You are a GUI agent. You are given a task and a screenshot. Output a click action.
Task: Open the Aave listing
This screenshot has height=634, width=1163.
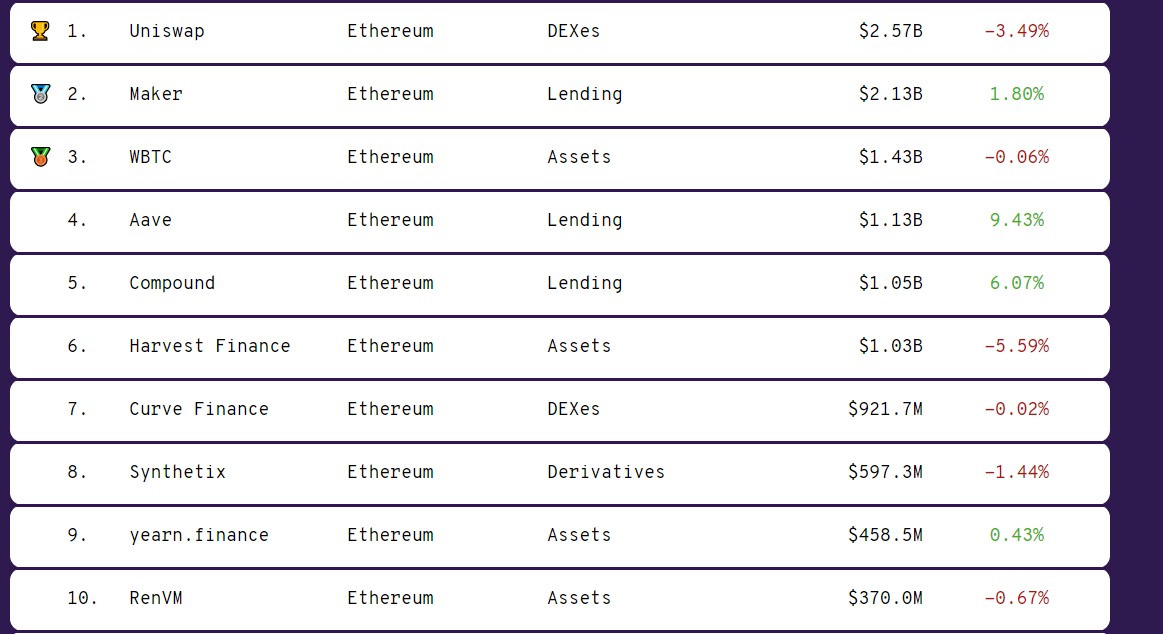click(x=151, y=219)
